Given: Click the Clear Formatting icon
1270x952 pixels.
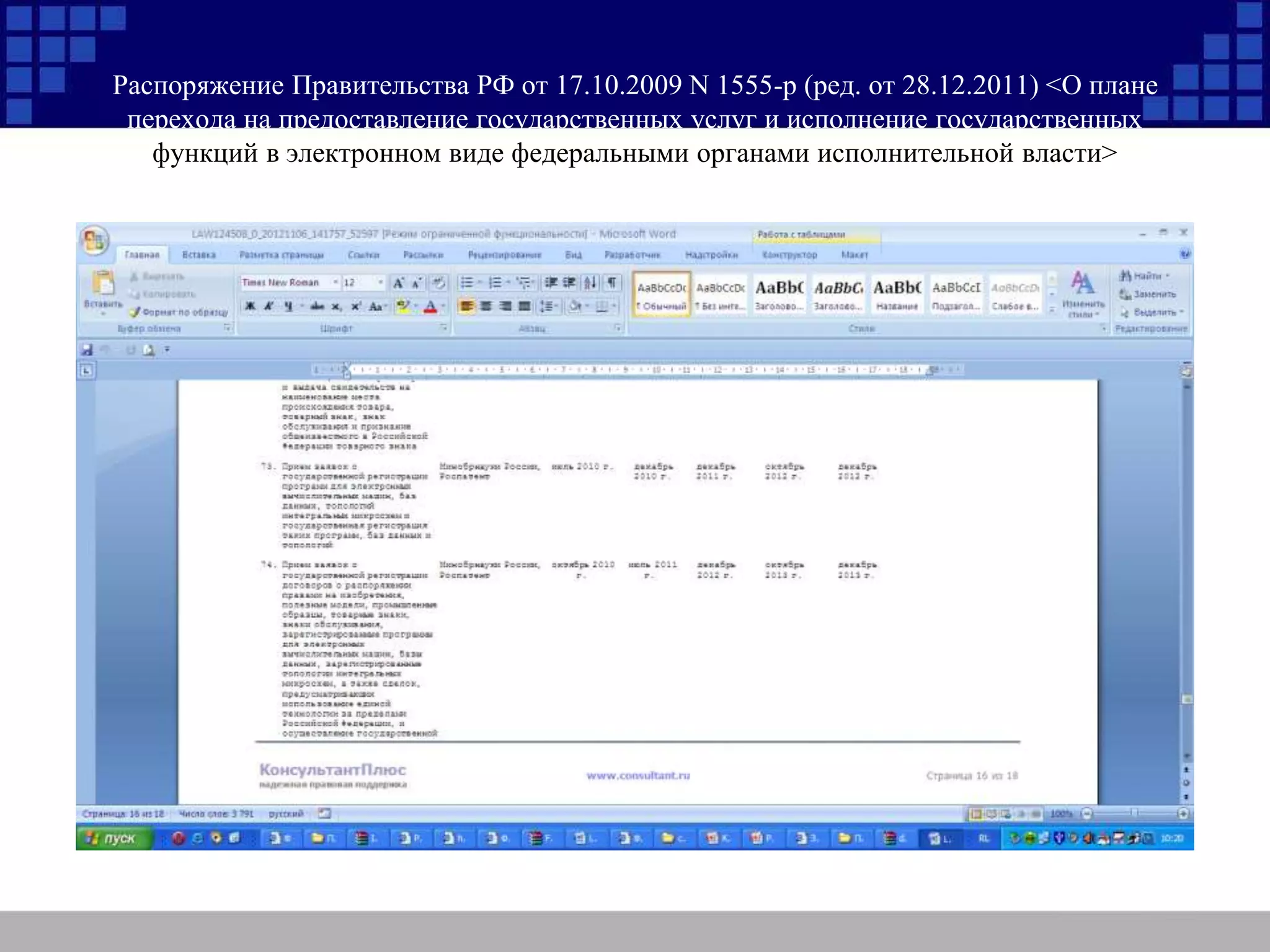Looking at the screenshot, I should coord(439,283).
